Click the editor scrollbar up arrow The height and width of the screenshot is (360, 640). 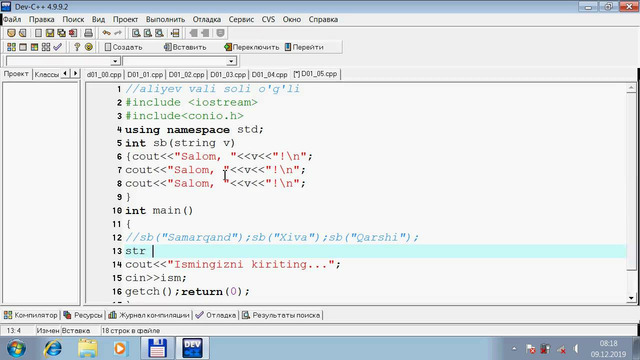point(631,88)
